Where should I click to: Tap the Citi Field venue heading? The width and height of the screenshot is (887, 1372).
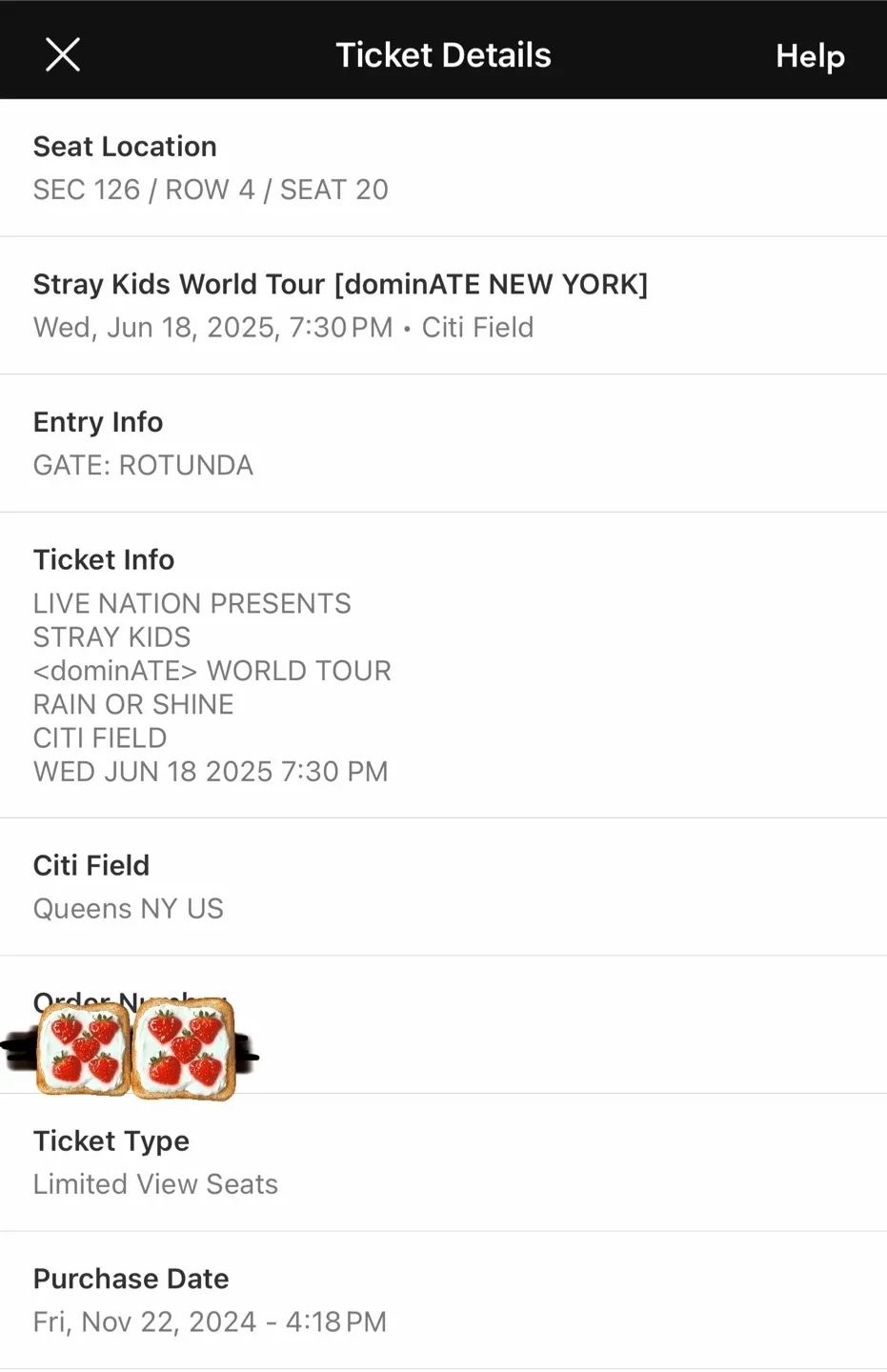(x=91, y=865)
